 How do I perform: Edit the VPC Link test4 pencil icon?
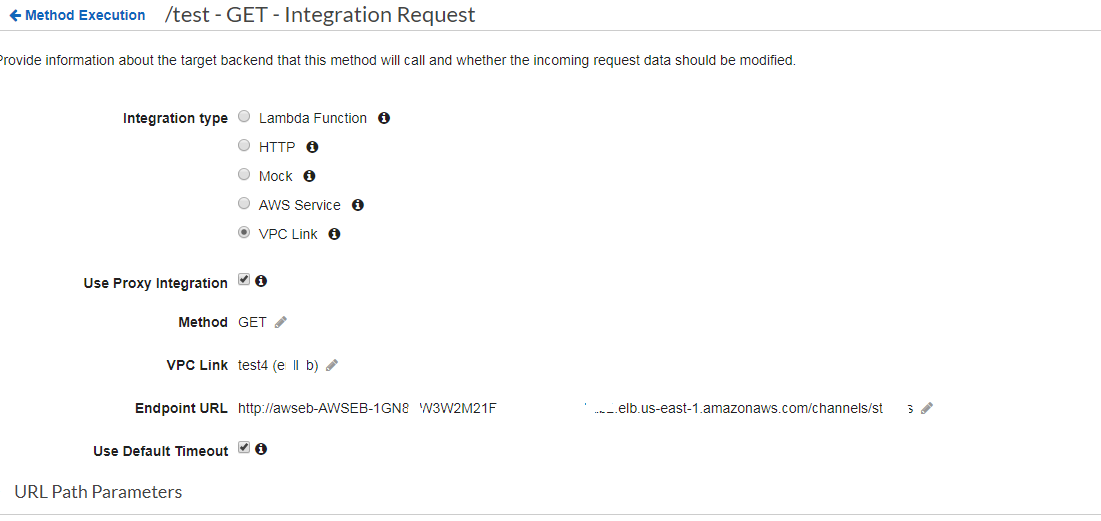332,365
